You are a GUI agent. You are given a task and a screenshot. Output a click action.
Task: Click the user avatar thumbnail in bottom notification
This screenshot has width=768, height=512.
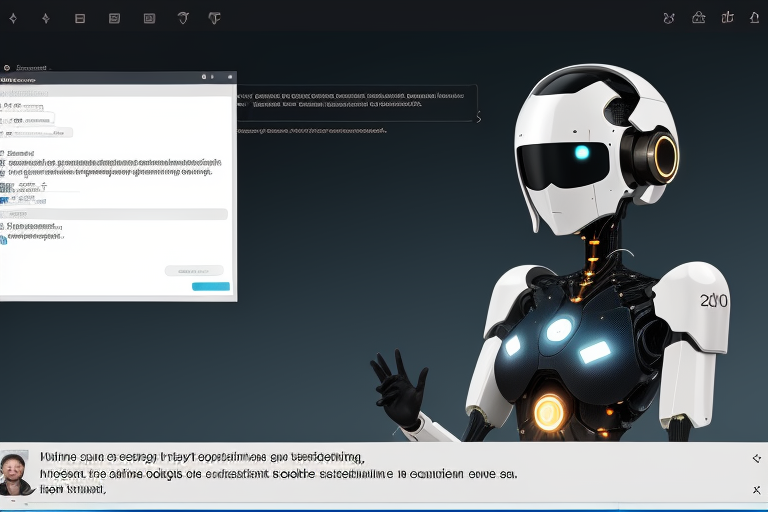pos(15,472)
